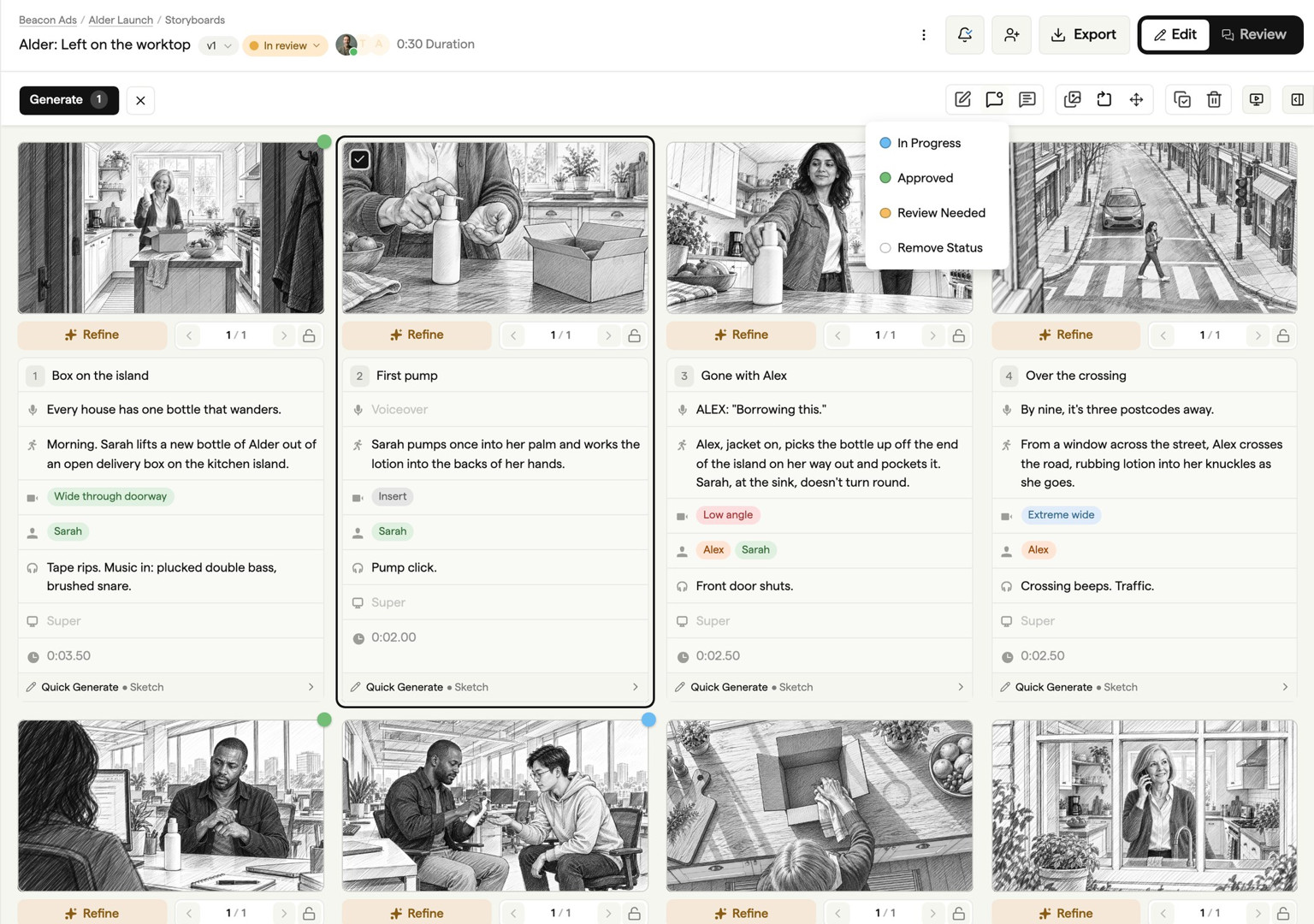Switch to Review mode
Image resolution: width=1314 pixels, height=924 pixels.
pos(1254,35)
